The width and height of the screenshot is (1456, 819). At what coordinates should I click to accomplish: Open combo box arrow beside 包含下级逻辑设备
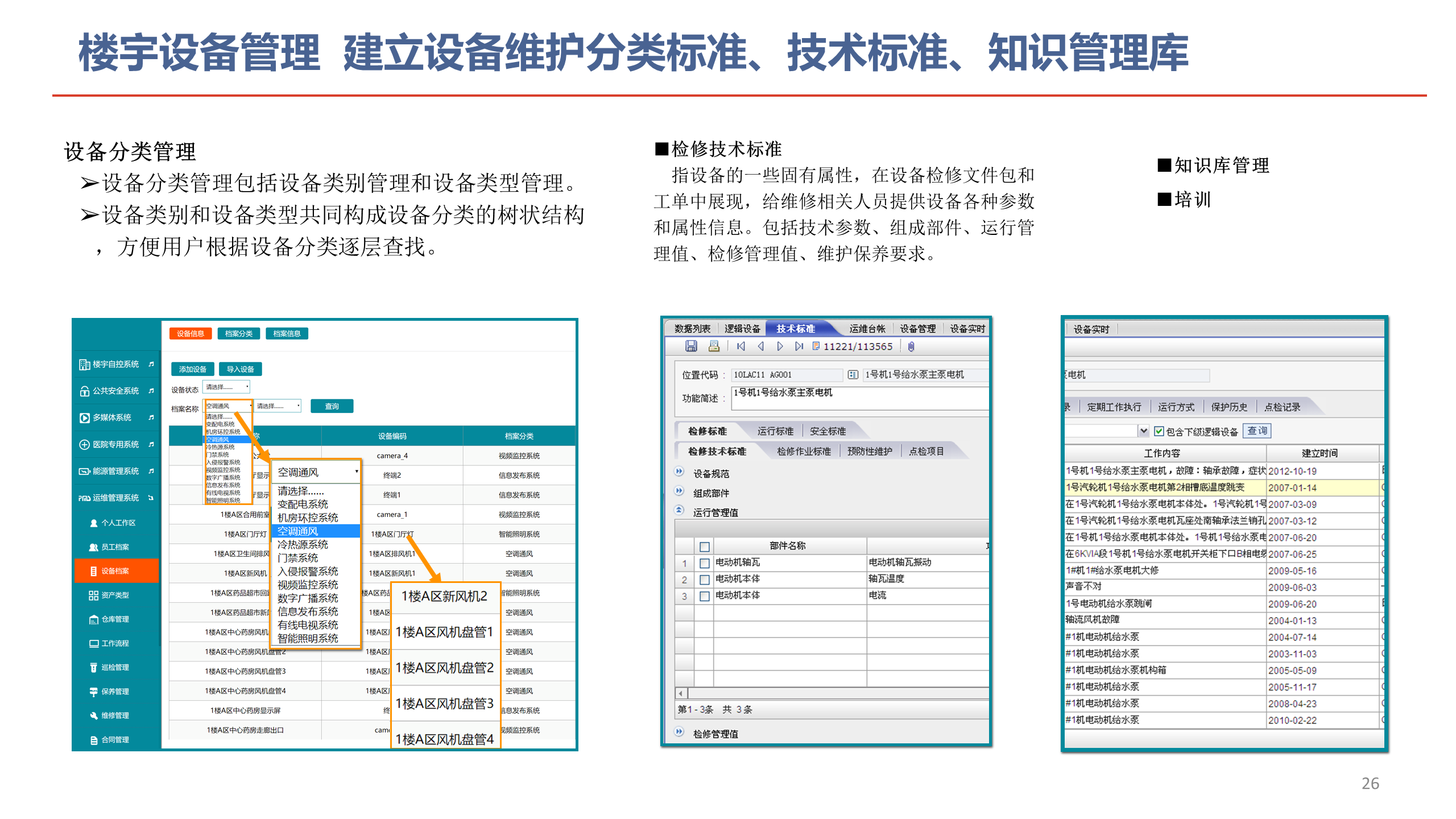1143,431
